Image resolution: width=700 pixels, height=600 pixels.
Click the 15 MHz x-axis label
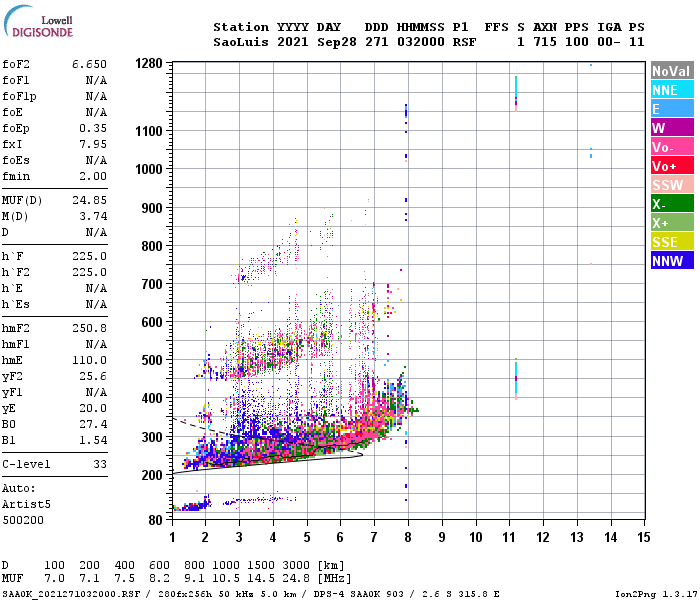[x=643, y=537]
